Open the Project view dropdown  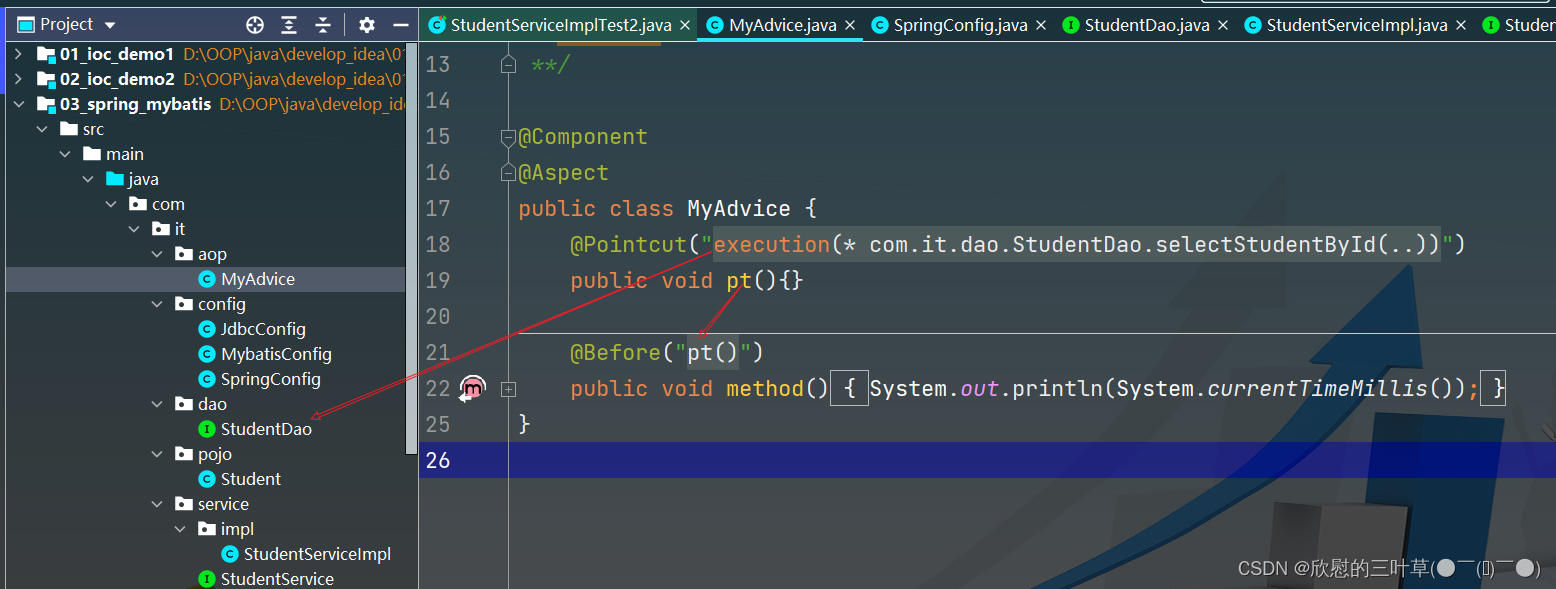[110, 25]
